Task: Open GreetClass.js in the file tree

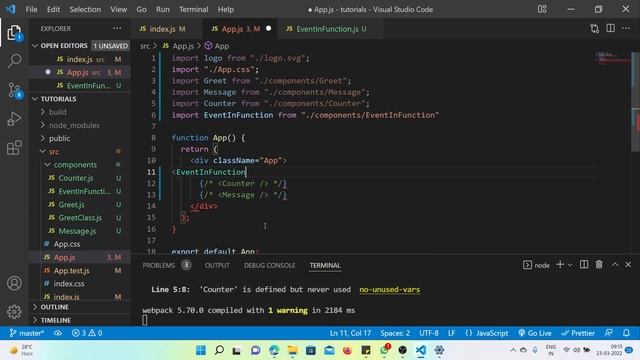Action: pyautogui.click(x=80, y=218)
